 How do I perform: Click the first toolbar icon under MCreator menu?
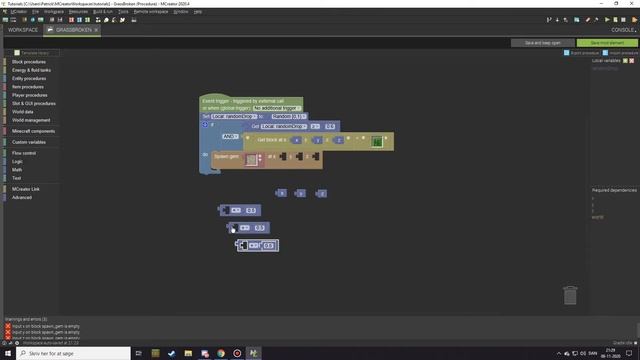point(5,20)
